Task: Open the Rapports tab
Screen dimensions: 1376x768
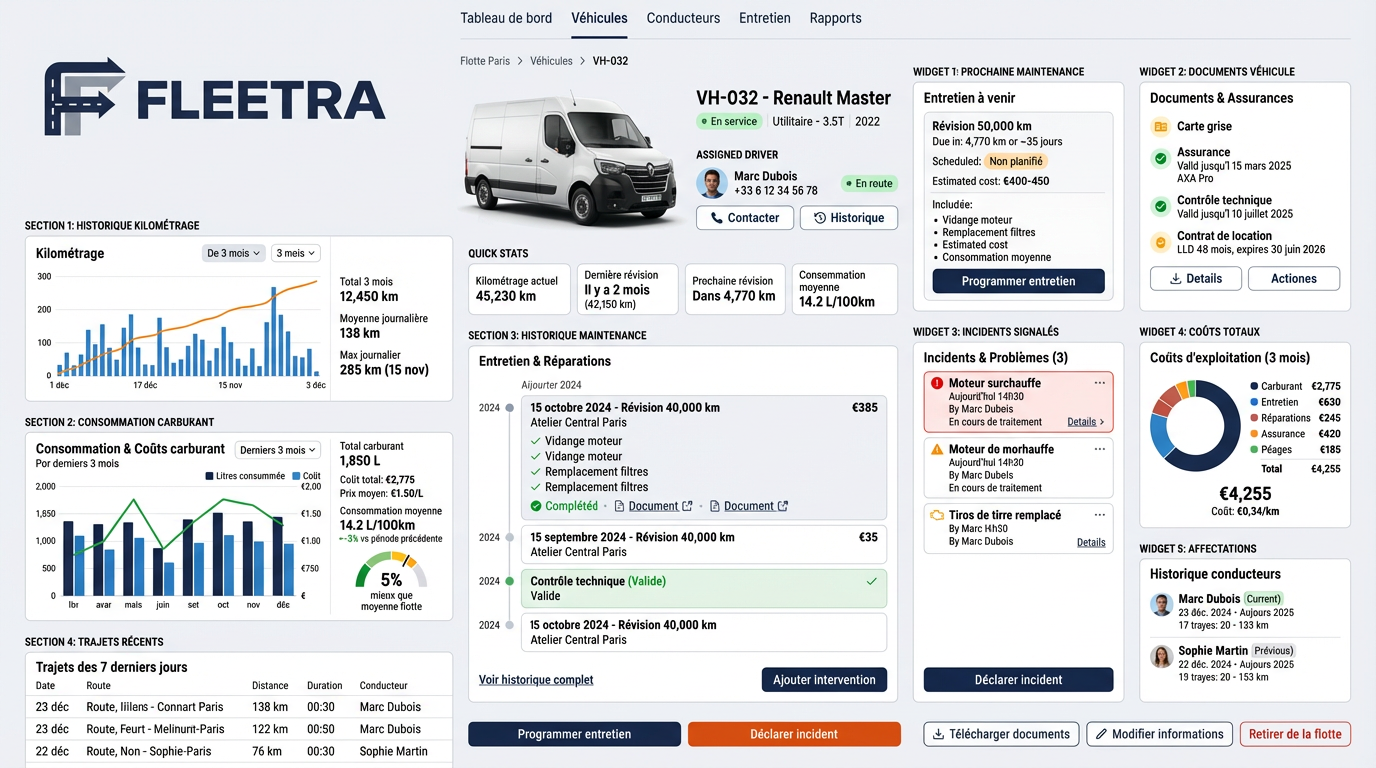Action: (836, 18)
